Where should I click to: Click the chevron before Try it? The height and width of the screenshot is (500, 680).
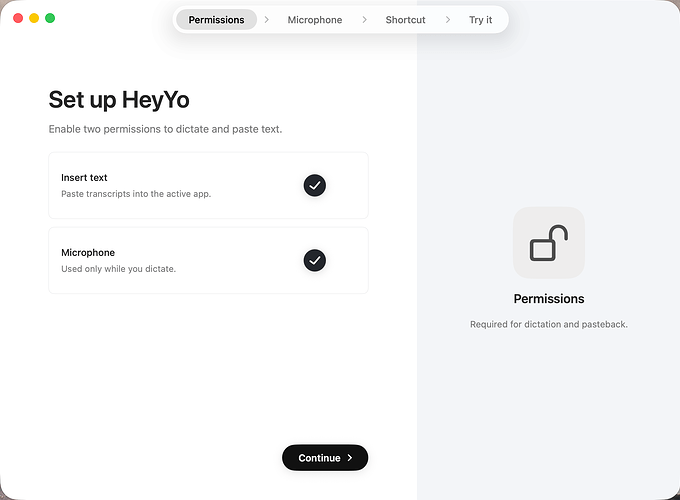(x=448, y=20)
